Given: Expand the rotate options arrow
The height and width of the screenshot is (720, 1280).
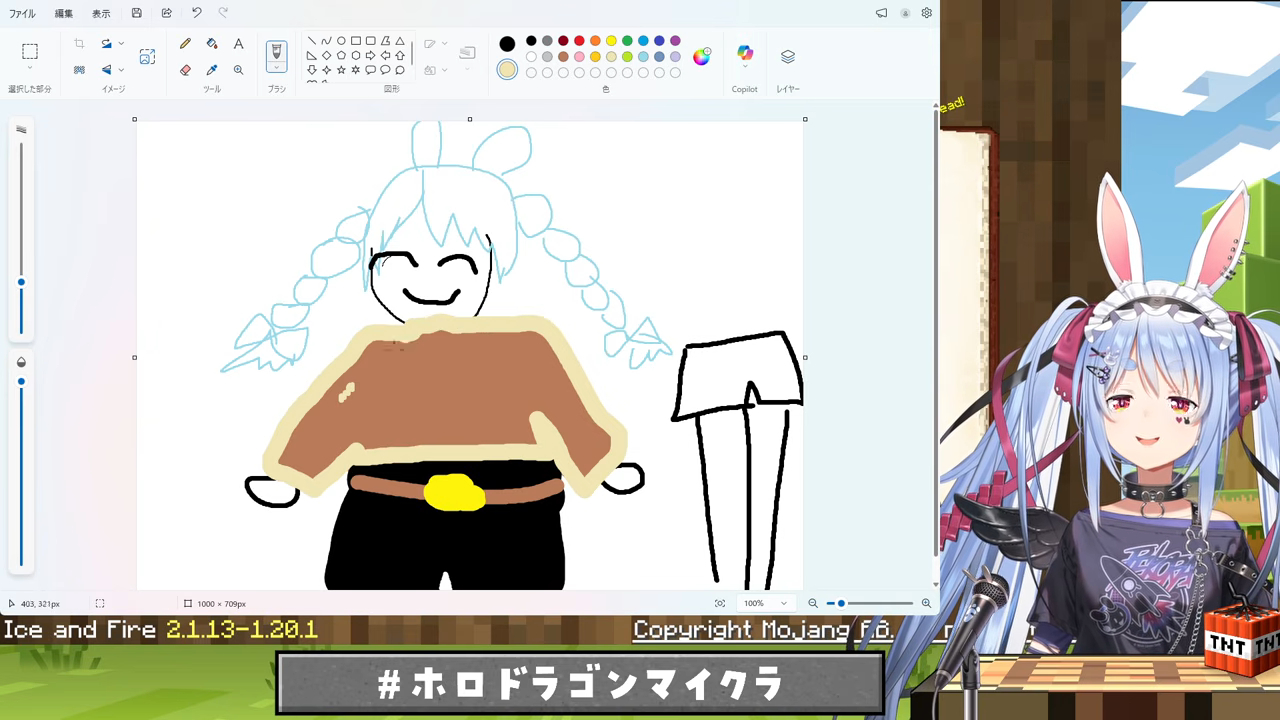Looking at the screenshot, I should 121,44.
